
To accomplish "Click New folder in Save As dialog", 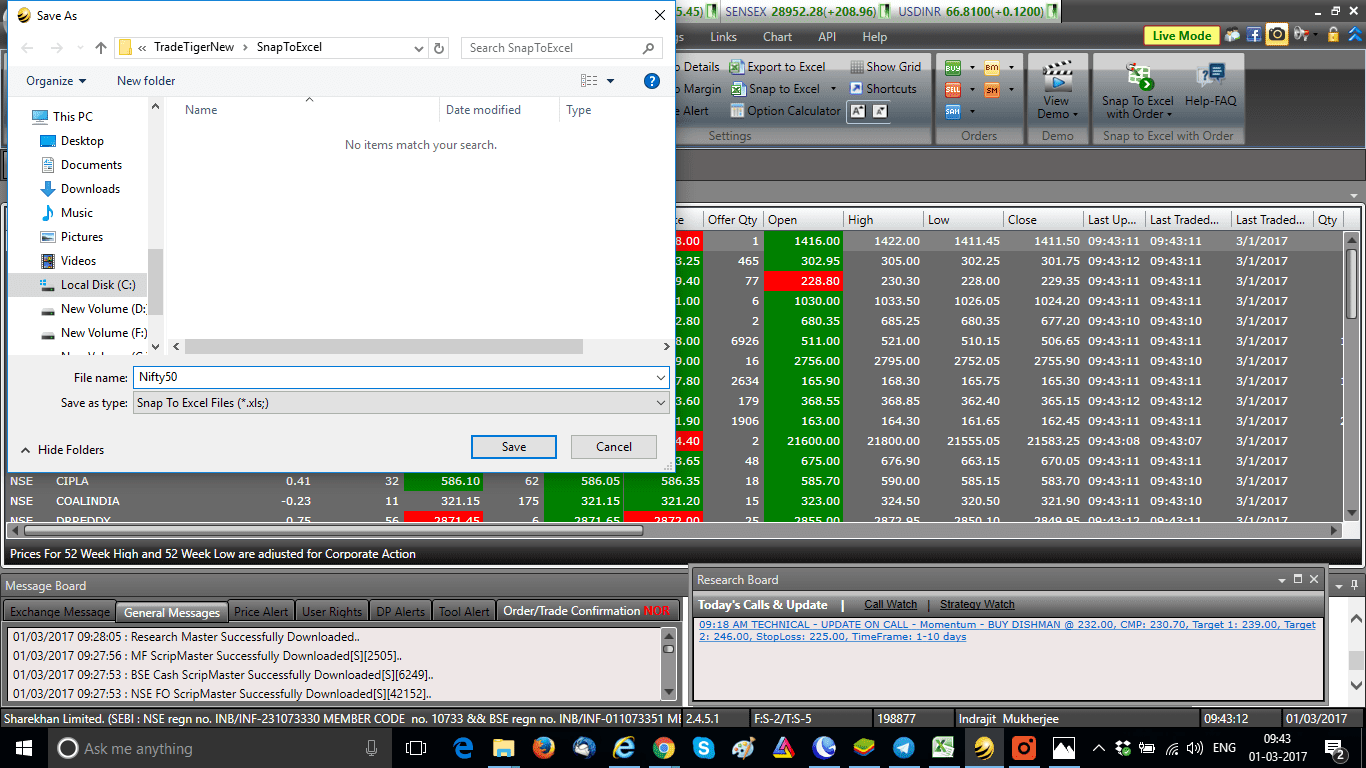I will tap(146, 81).
